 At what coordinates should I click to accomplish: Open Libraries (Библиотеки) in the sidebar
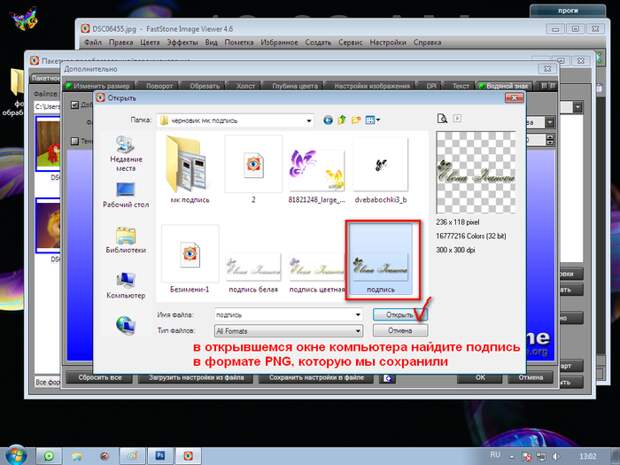pyautogui.click(x=126, y=240)
